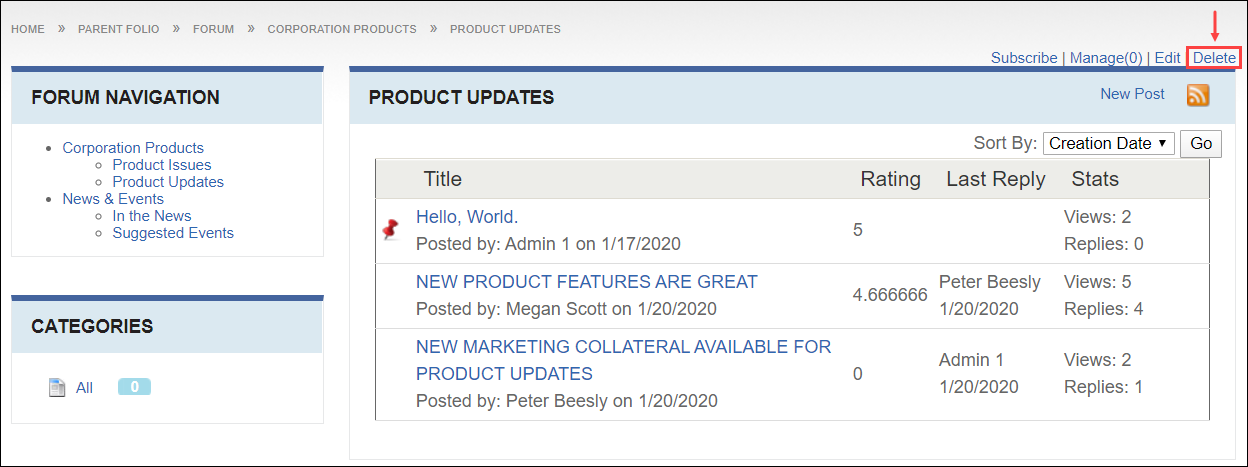Open News & Events in navigation
1248x467 pixels.
click(x=113, y=199)
